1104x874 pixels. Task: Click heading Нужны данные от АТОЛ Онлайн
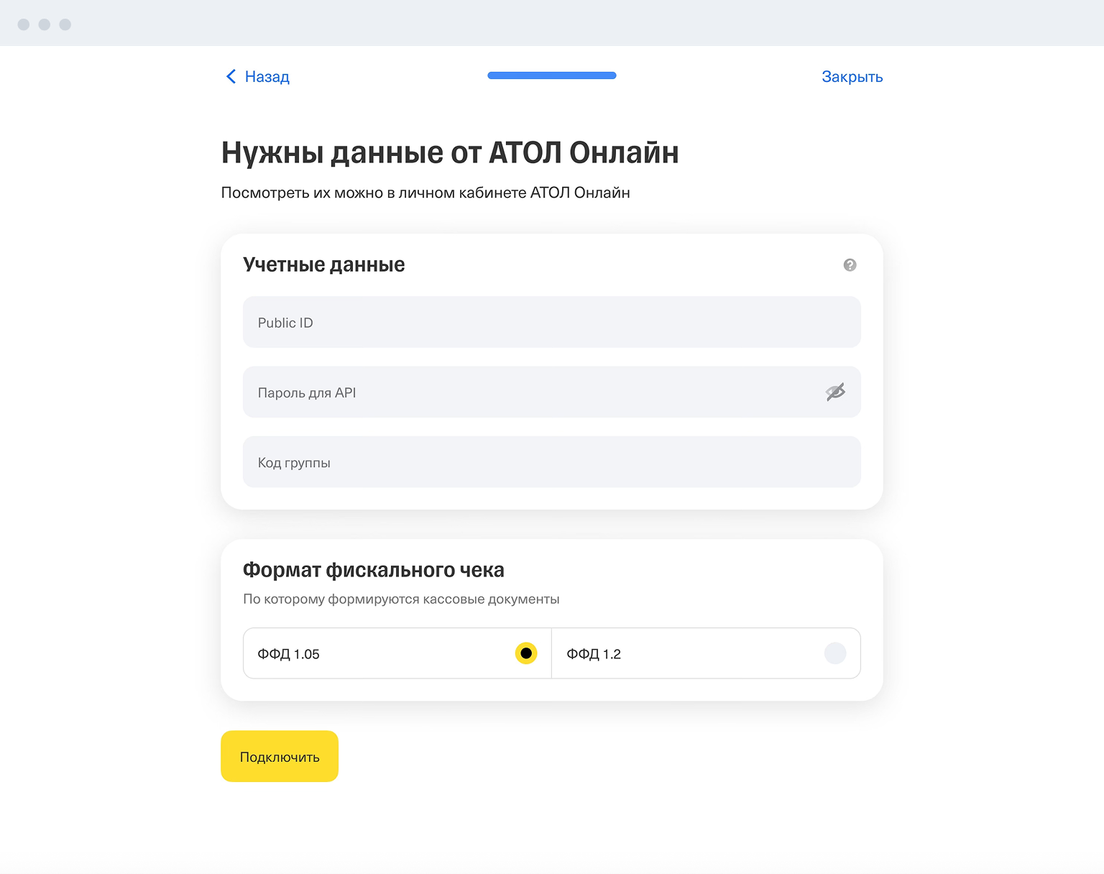(450, 153)
